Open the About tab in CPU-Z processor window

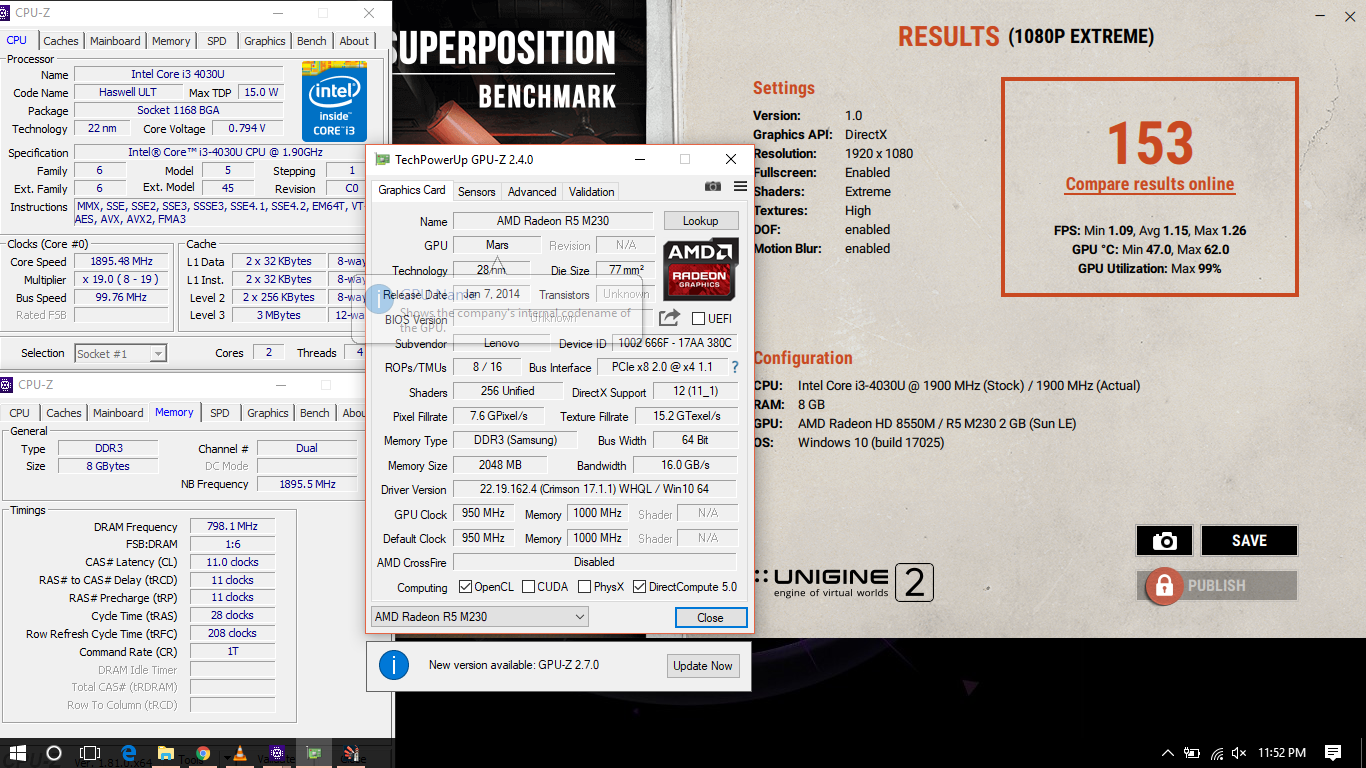click(354, 41)
